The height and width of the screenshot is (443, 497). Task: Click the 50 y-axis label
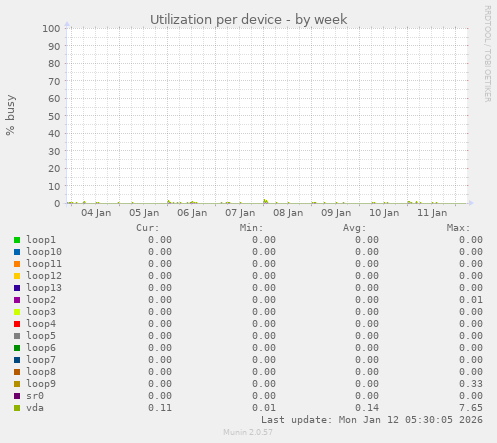(54, 116)
